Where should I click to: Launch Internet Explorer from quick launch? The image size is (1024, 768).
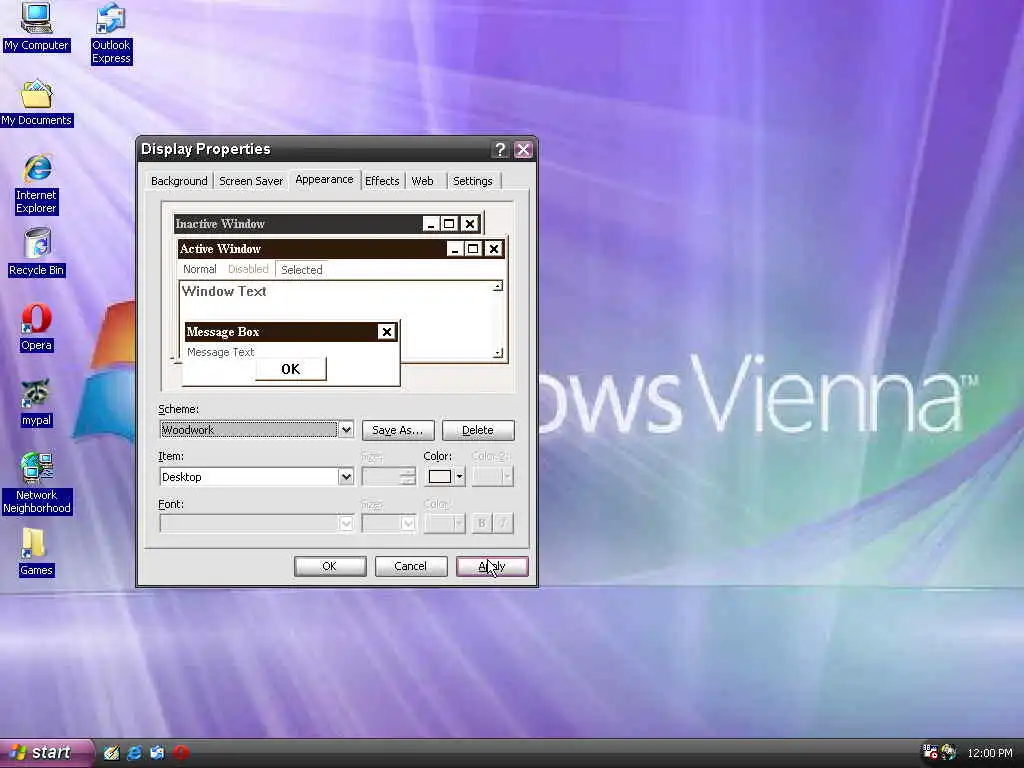tap(135, 753)
